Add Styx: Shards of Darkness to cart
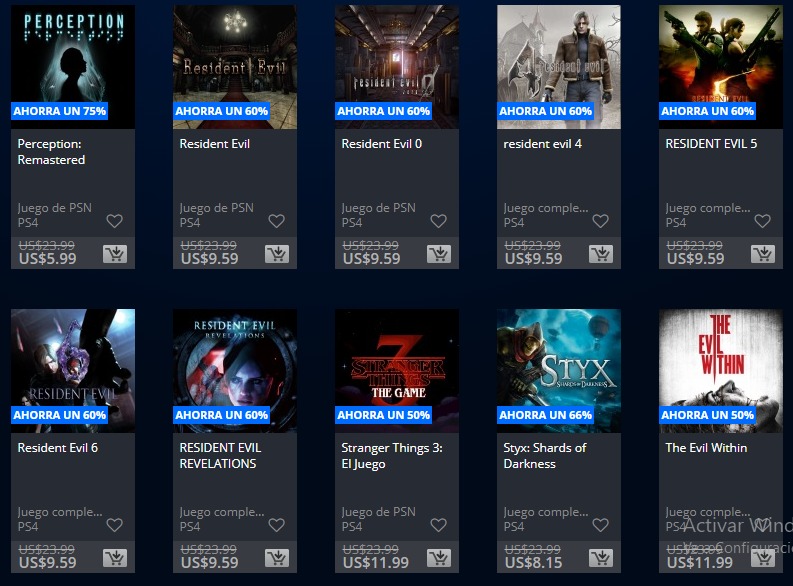Viewport: 793px width, 586px height. [601, 558]
